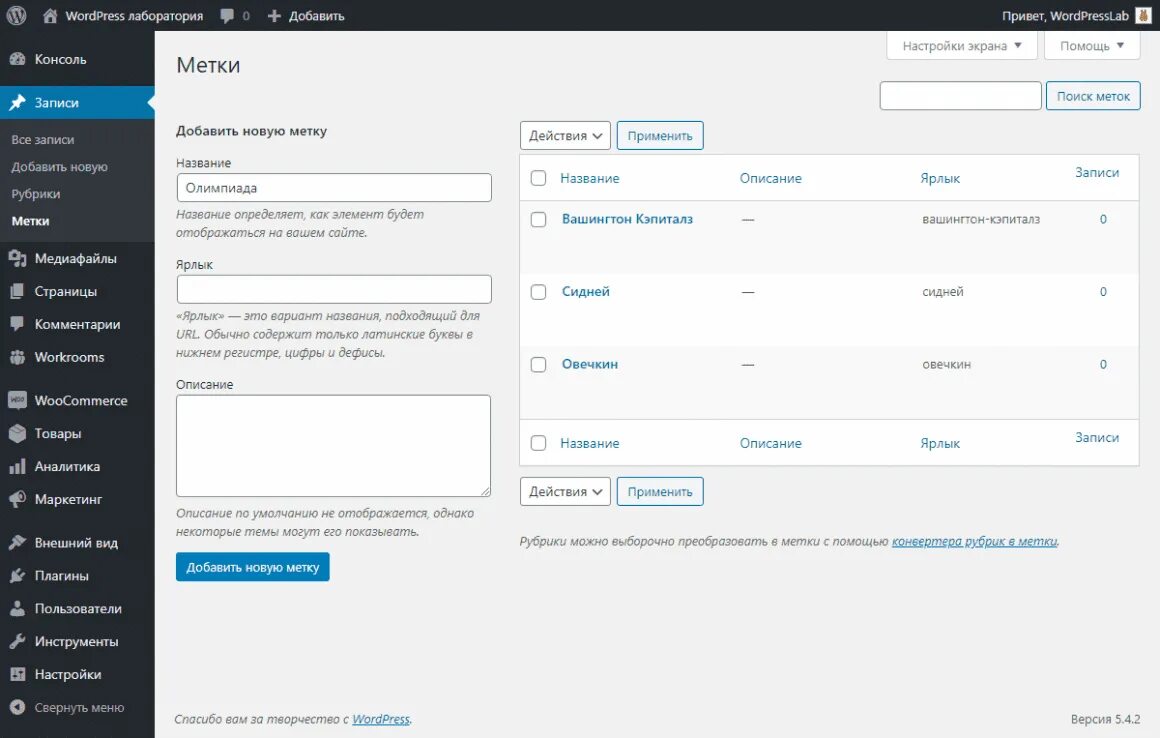
Task: Click the Поиск меток button
Action: coord(1093,96)
